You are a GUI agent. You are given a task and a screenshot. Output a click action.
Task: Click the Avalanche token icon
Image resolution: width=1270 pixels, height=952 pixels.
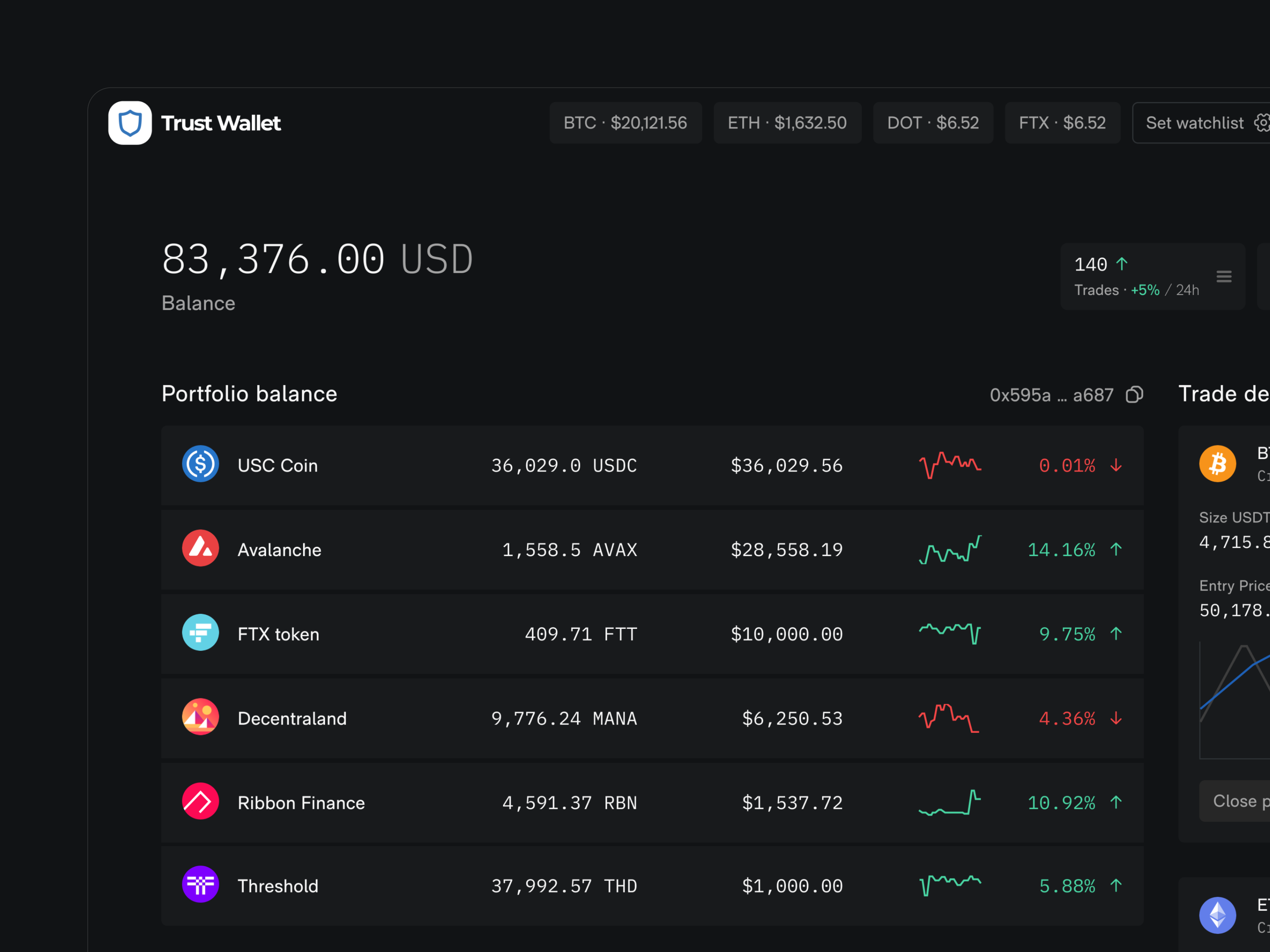200,548
